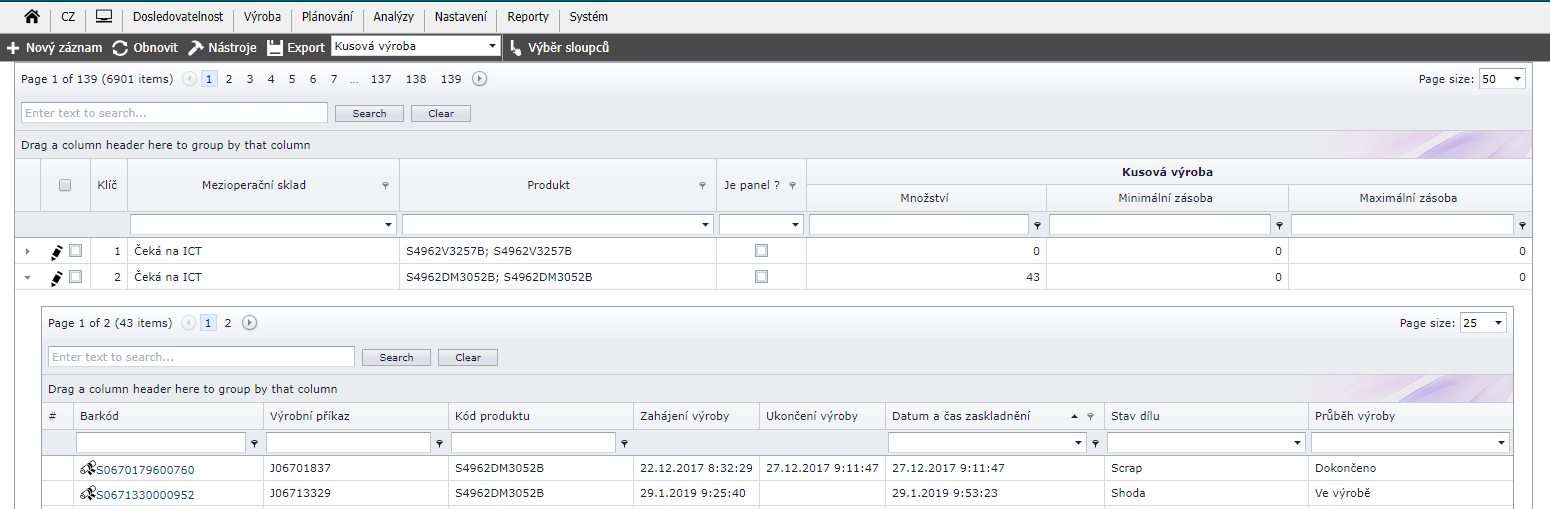Open the Výroba menu
This screenshot has height=509, width=1550.
(262, 17)
